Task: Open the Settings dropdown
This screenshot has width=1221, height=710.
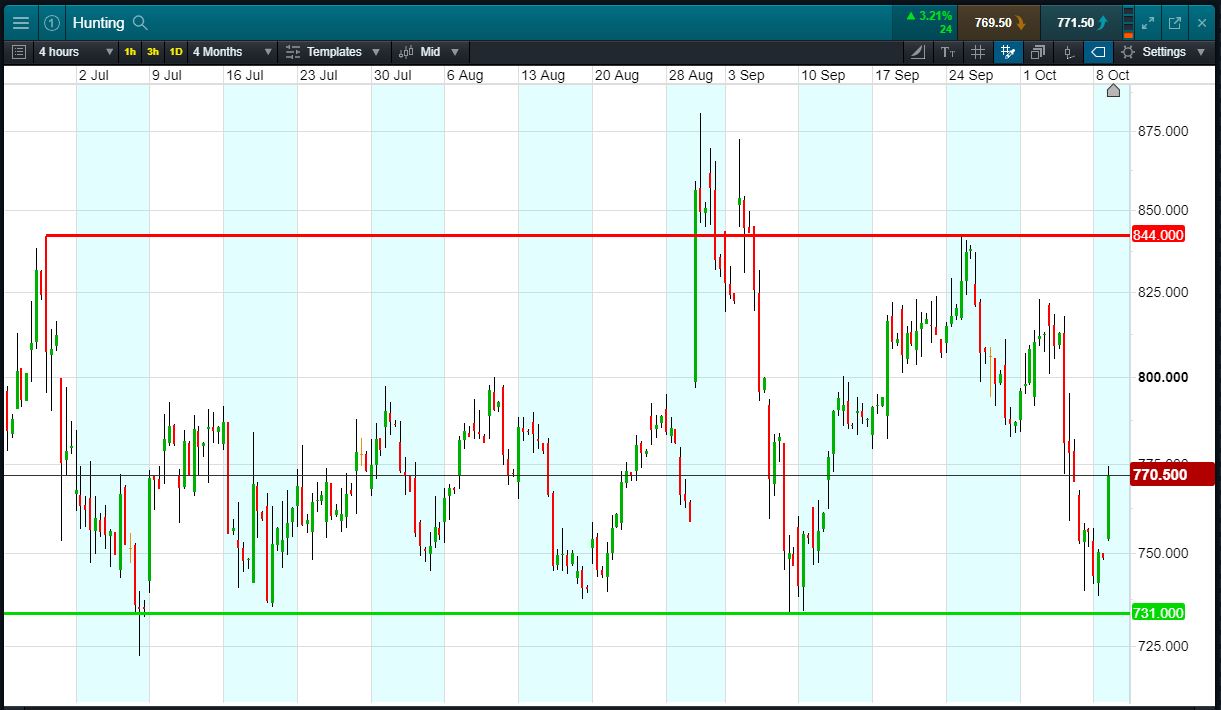Action: coord(1163,52)
